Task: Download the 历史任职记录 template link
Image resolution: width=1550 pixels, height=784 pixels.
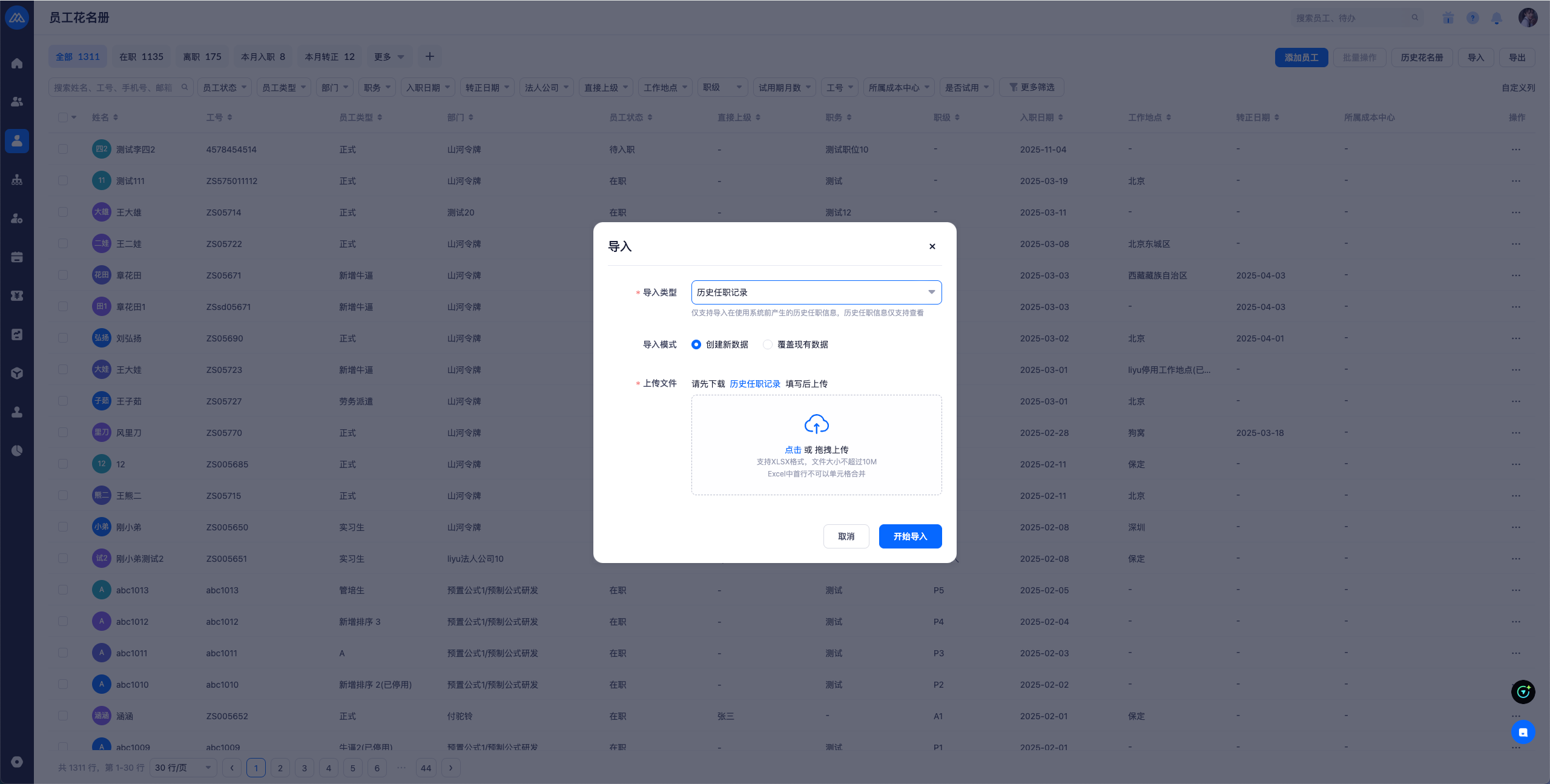Action: [754, 384]
